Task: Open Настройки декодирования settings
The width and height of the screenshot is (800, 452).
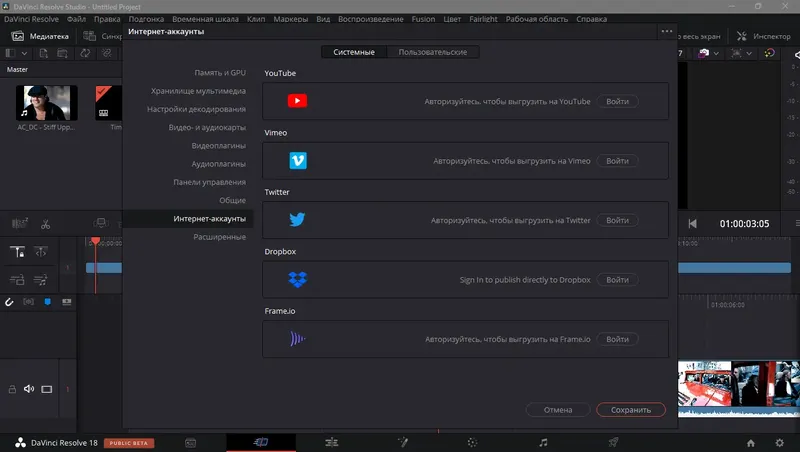Action: point(196,109)
